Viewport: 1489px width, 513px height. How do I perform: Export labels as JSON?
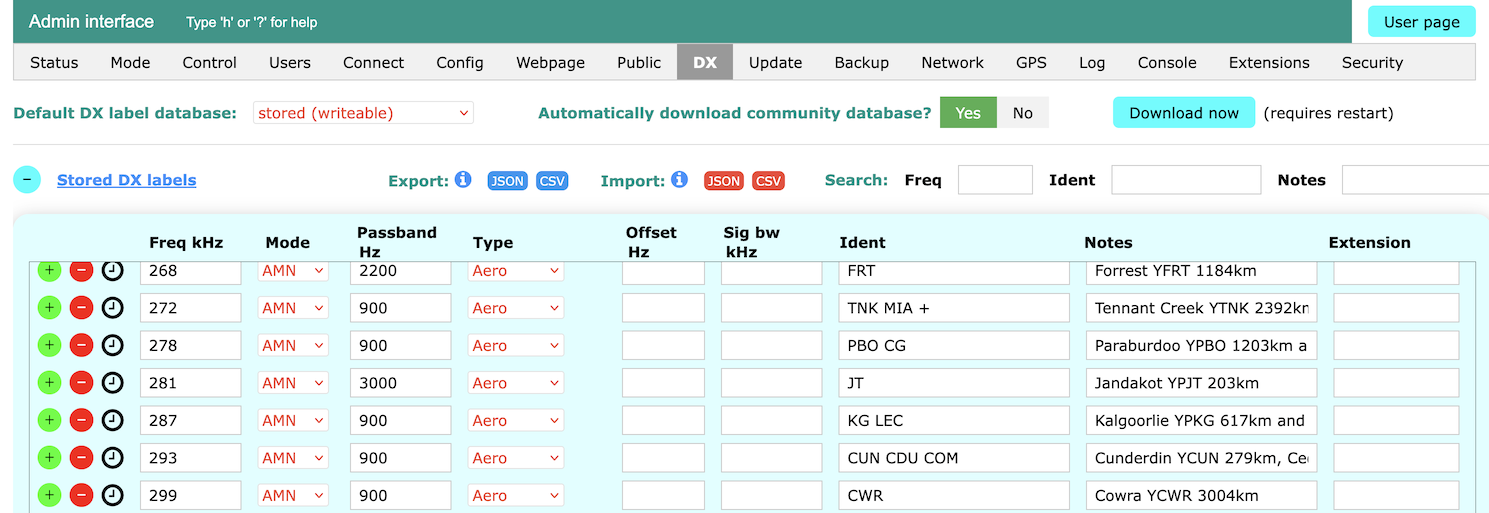(507, 181)
